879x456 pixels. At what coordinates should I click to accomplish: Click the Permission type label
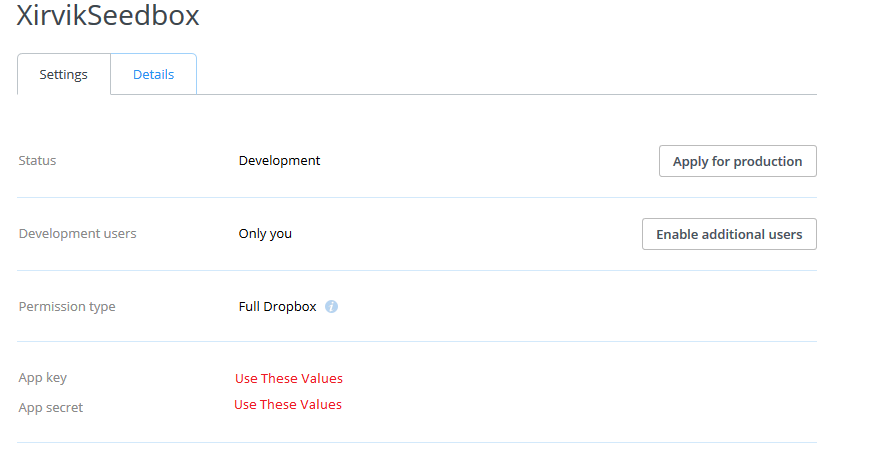point(67,307)
